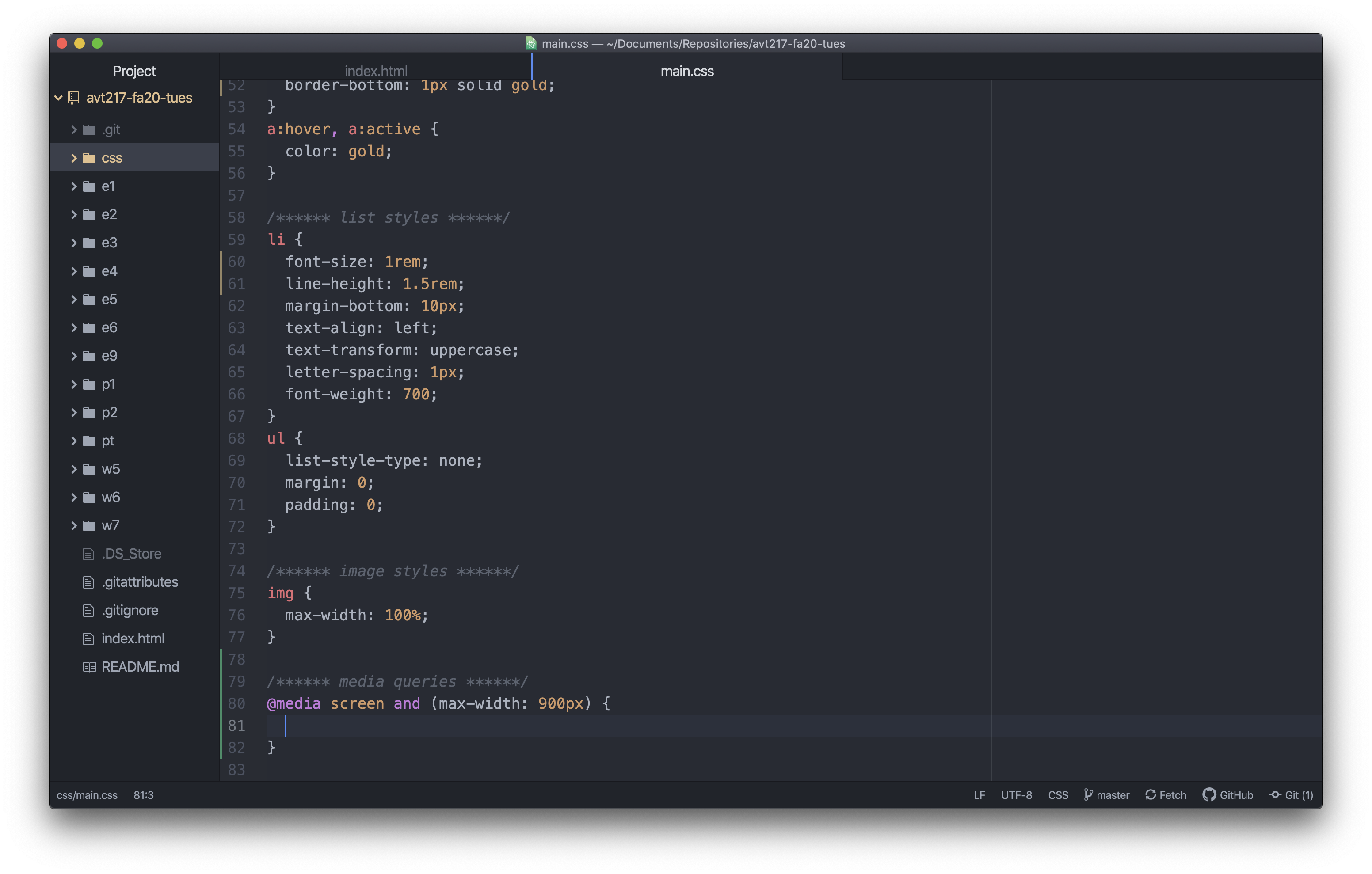Viewport: 1372px width, 874px height.
Task: Click the 'a:hover, a:active' selector
Action: tap(343, 129)
